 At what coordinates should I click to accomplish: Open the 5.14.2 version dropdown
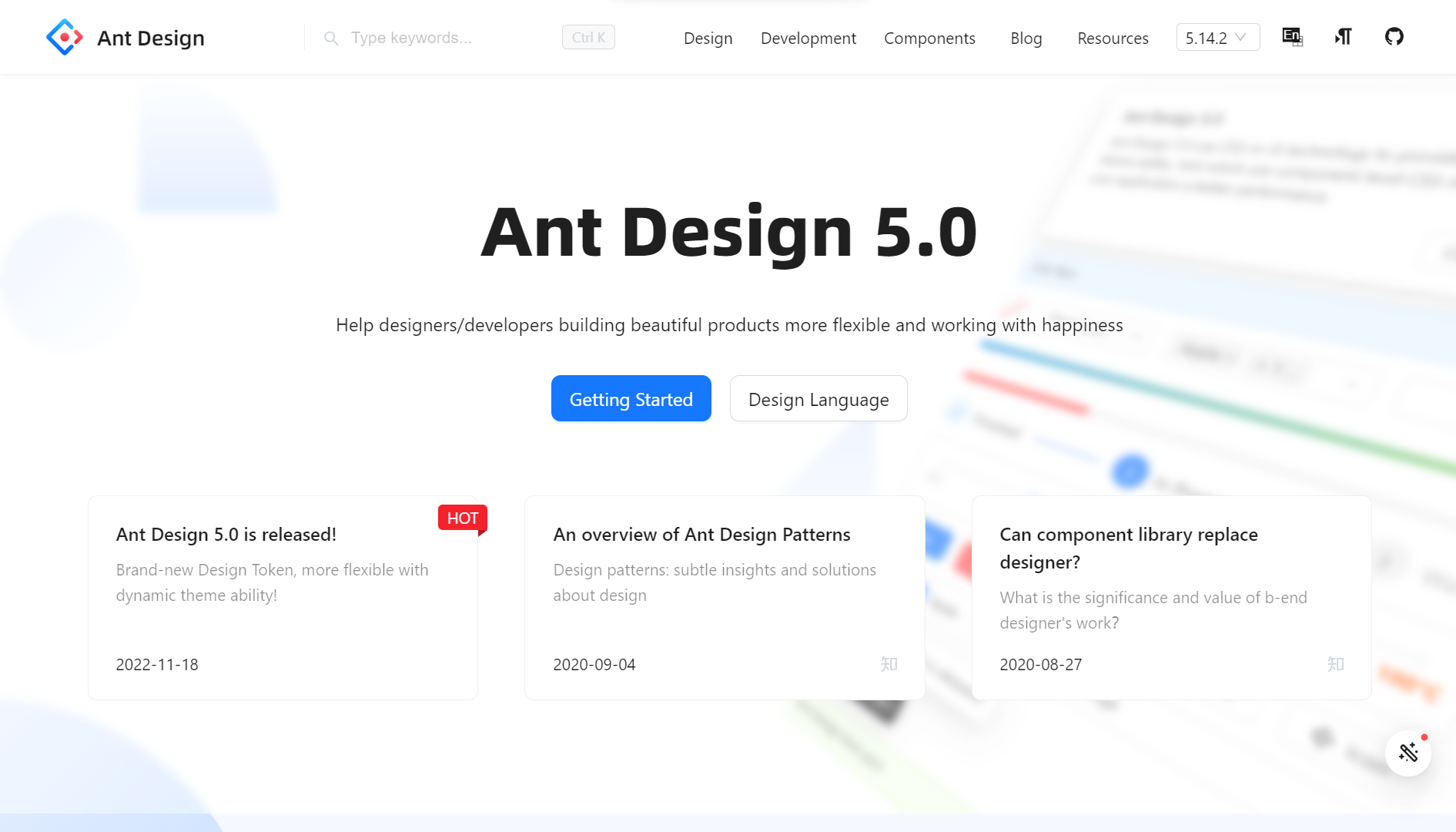pyautogui.click(x=1217, y=38)
